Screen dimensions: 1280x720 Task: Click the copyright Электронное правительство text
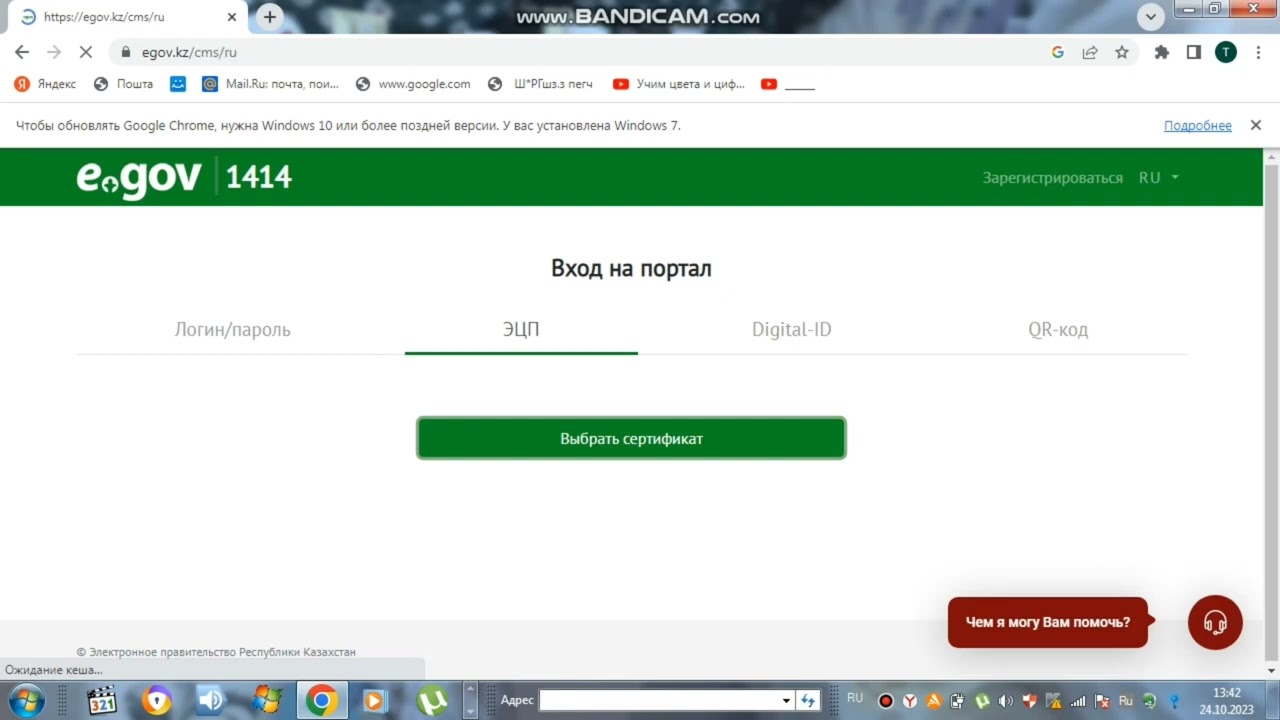coord(216,652)
